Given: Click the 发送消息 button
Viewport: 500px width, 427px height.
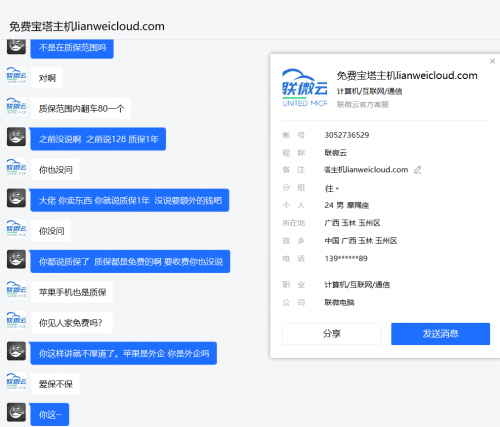Looking at the screenshot, I should pos(440,334).
